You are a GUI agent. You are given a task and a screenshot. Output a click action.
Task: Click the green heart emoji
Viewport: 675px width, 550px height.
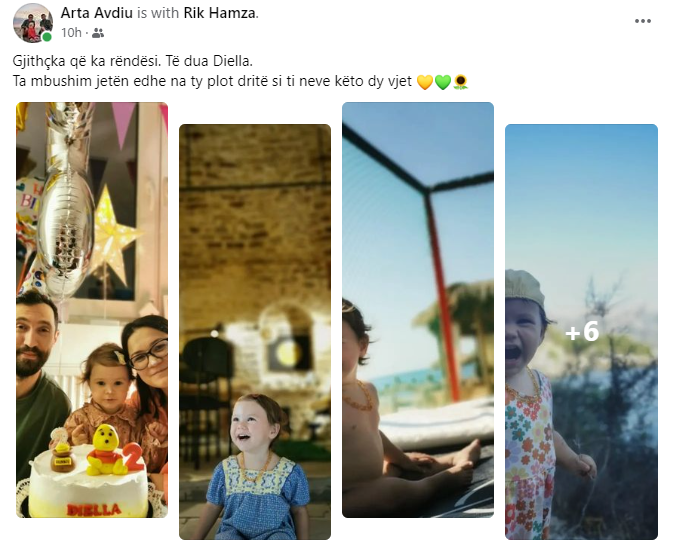coord(443,82)
